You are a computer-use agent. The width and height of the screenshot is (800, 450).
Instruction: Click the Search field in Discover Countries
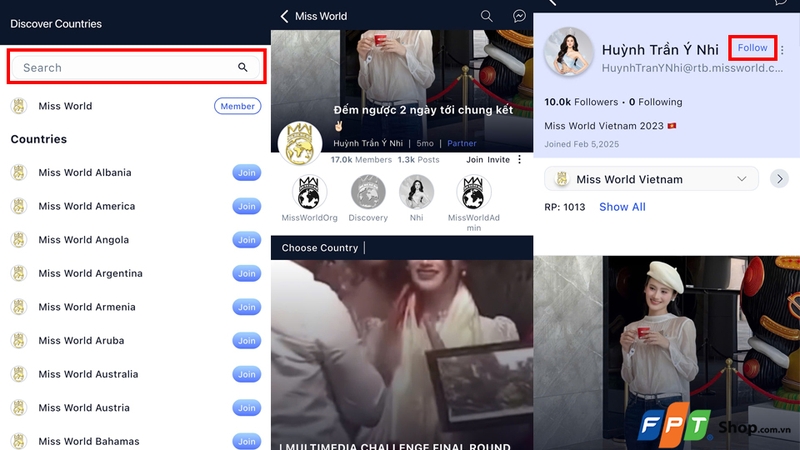(x=136, y=67)
